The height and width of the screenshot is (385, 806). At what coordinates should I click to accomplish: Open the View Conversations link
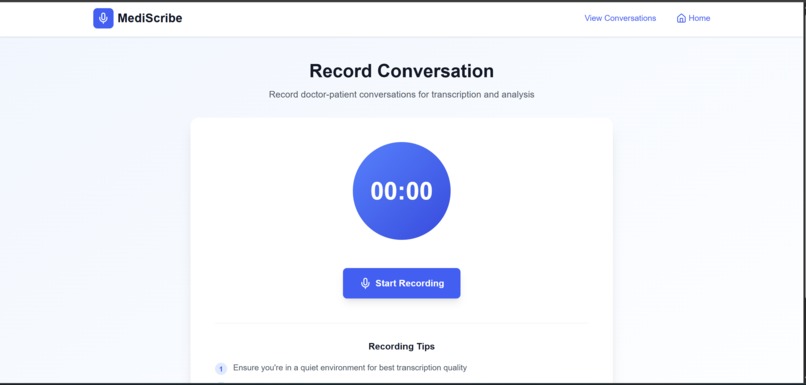pos(620,18)
